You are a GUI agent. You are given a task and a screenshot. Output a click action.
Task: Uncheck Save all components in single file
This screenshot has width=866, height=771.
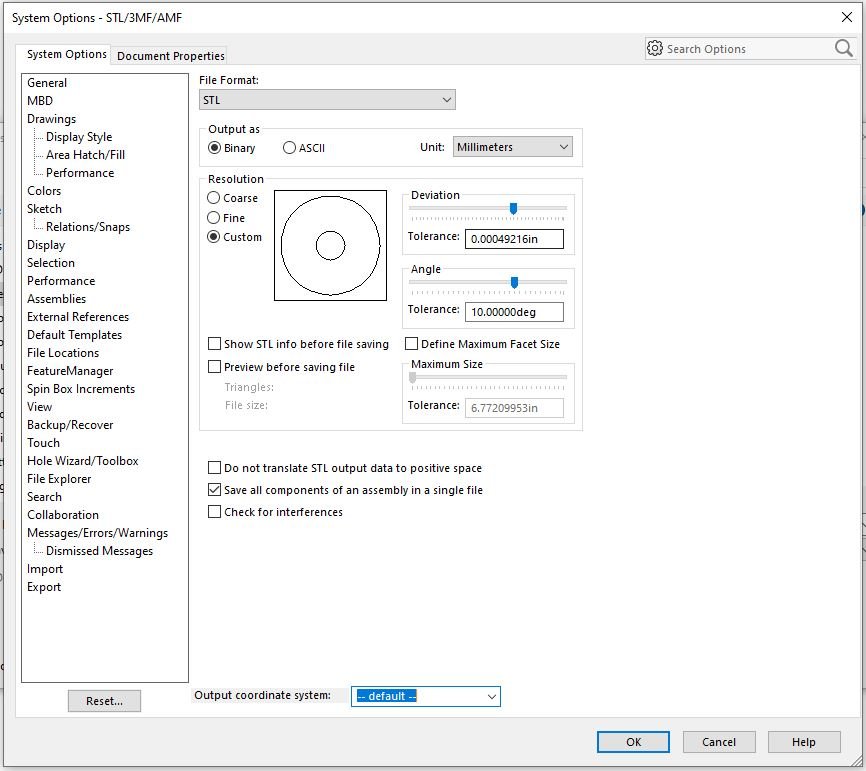tap(215, 490)
